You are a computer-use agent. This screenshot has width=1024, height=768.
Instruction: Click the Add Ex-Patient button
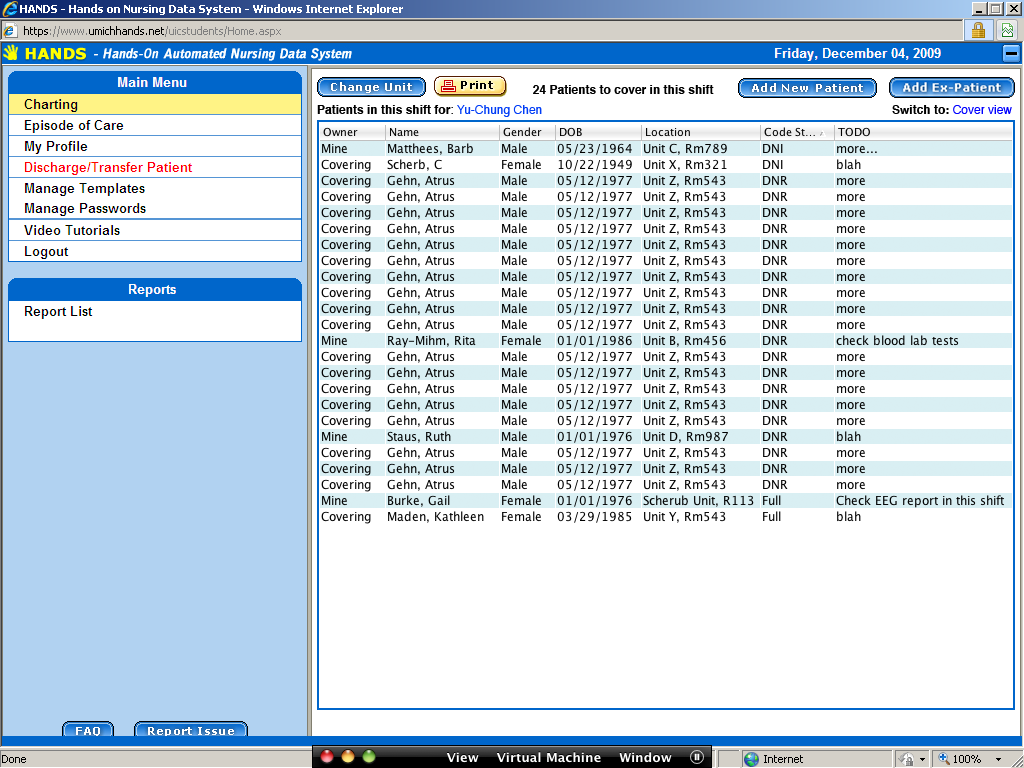[x=952, y=88]
